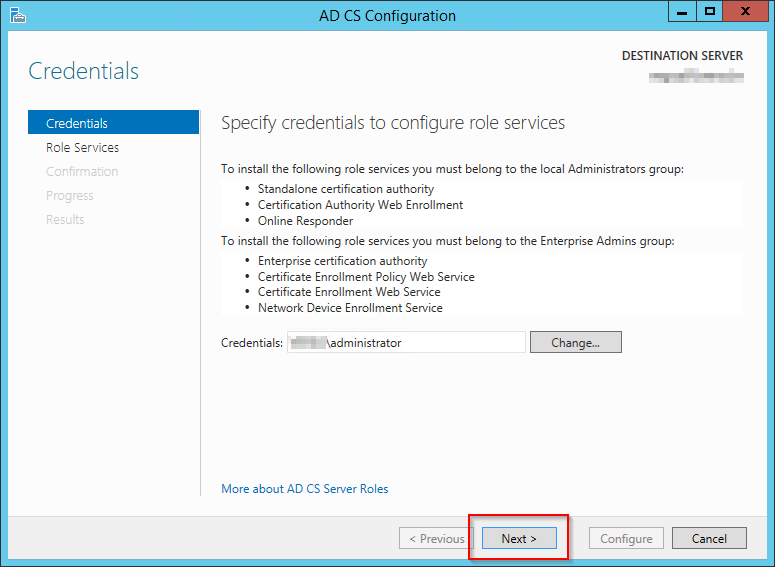
Task: Click the Online Responder list item
Action: 305,221
